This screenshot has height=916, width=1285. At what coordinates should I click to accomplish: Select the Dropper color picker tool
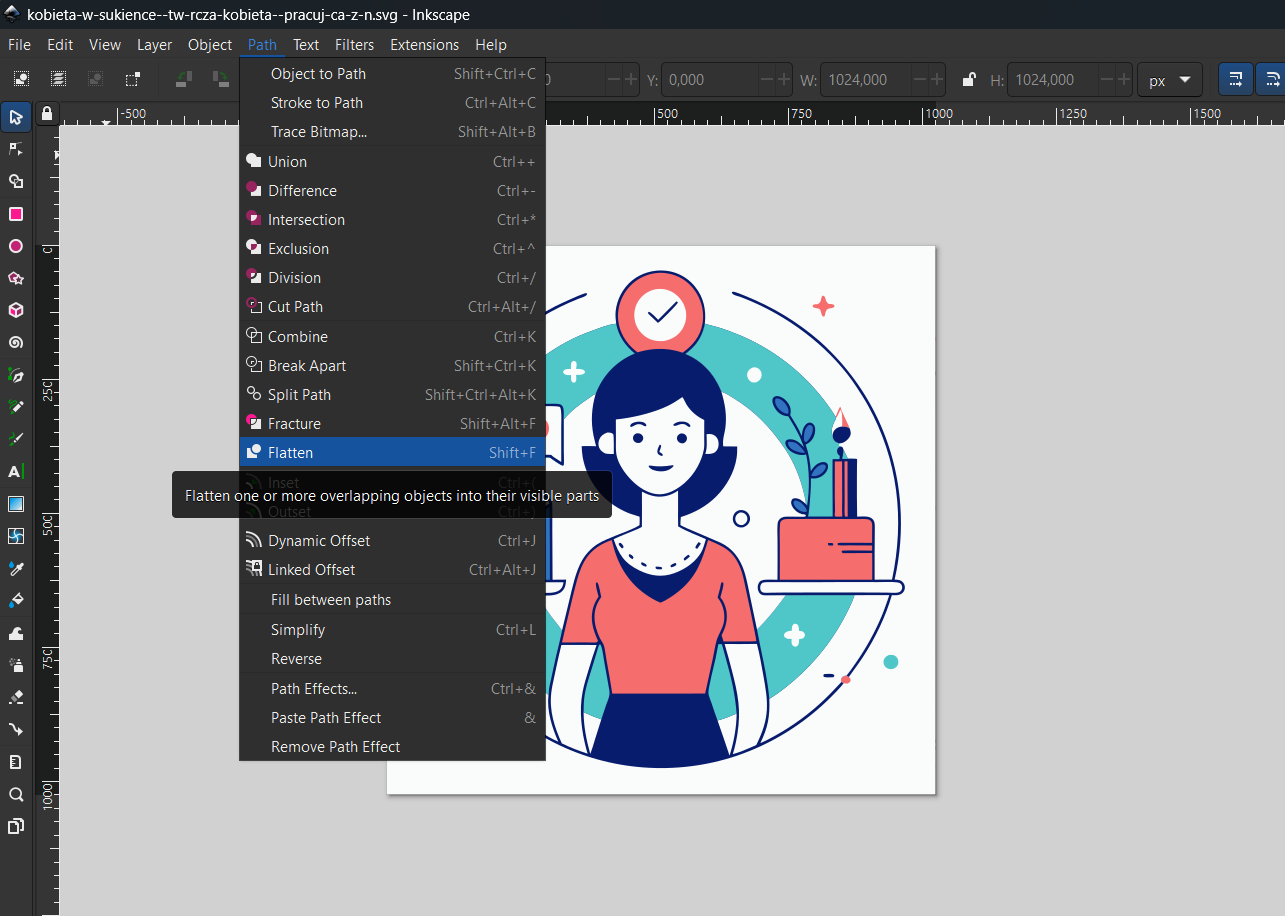pyautogui.click(x=16, y=568)
